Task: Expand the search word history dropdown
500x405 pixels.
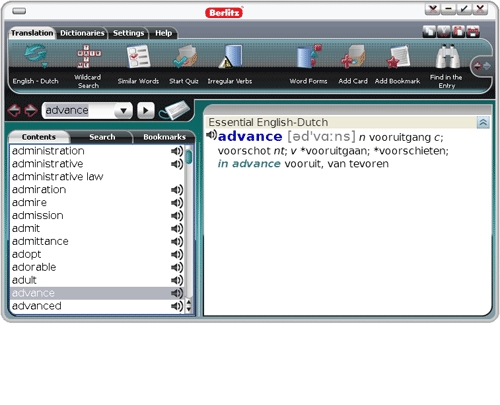Action: point(124,111)
